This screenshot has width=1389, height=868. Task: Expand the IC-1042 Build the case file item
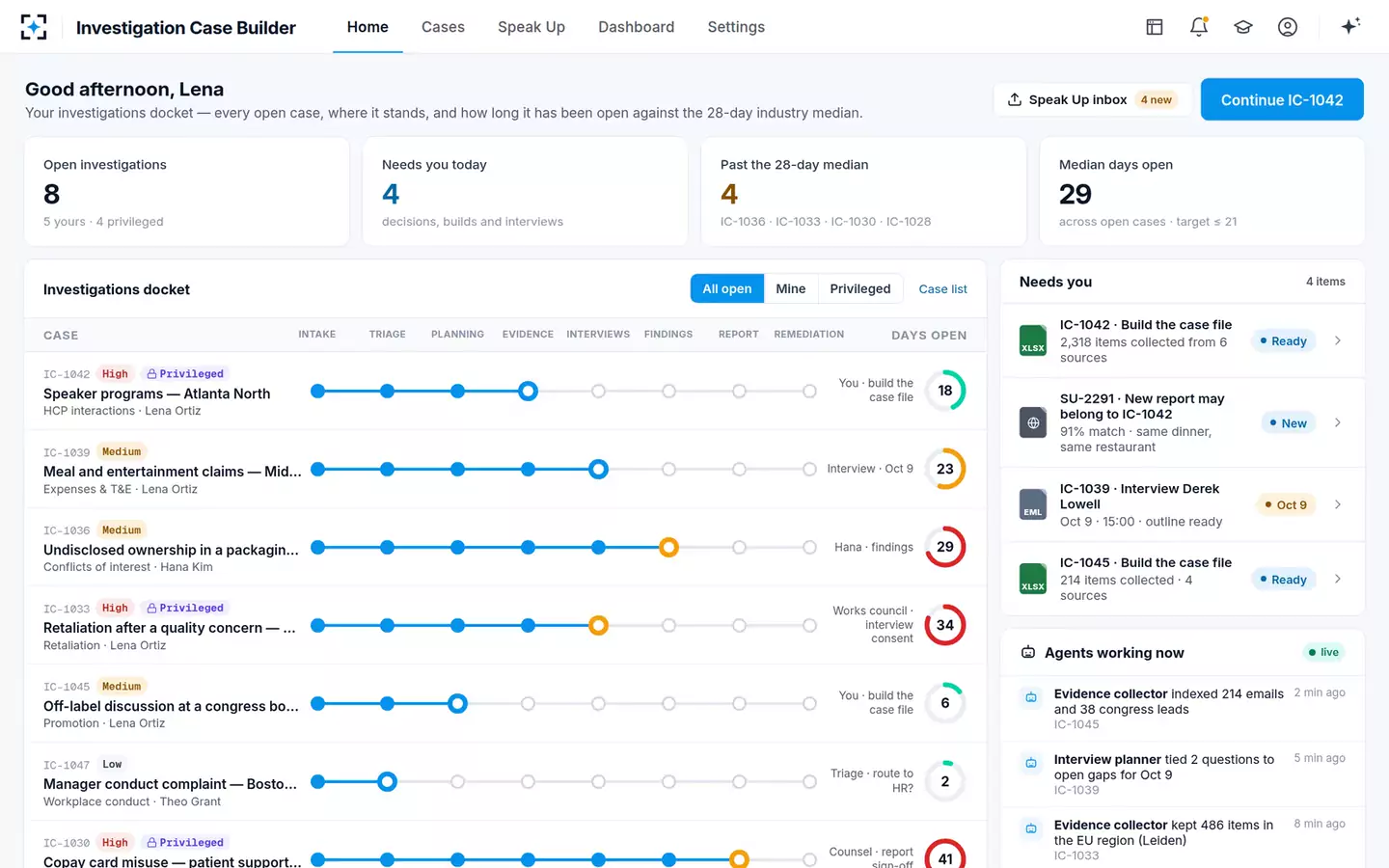click(x=1338, y=340)
